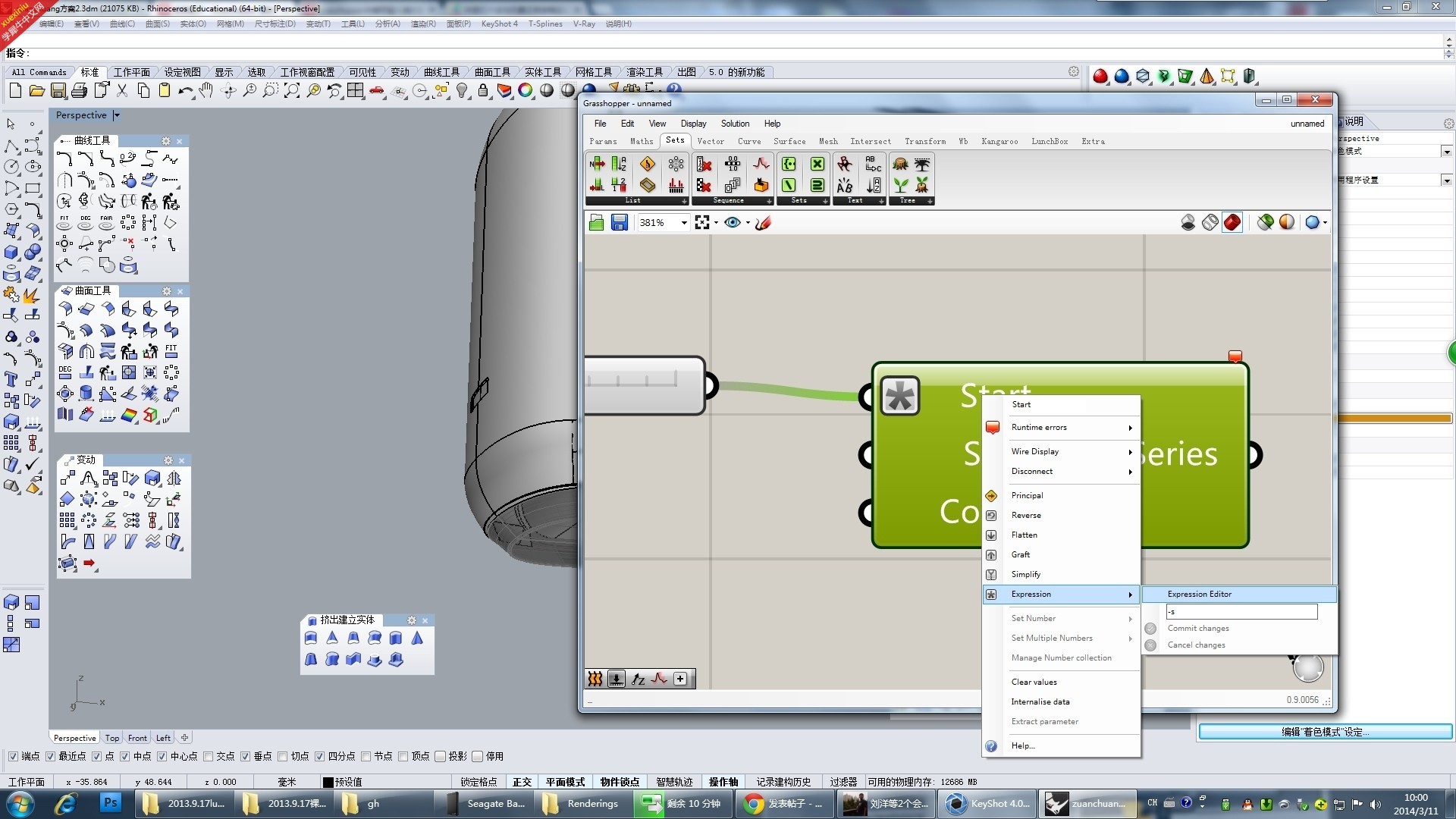Cut selection with the scissors icon
Viewport: 1456px width, 819px height.
[x=122, y=91]
